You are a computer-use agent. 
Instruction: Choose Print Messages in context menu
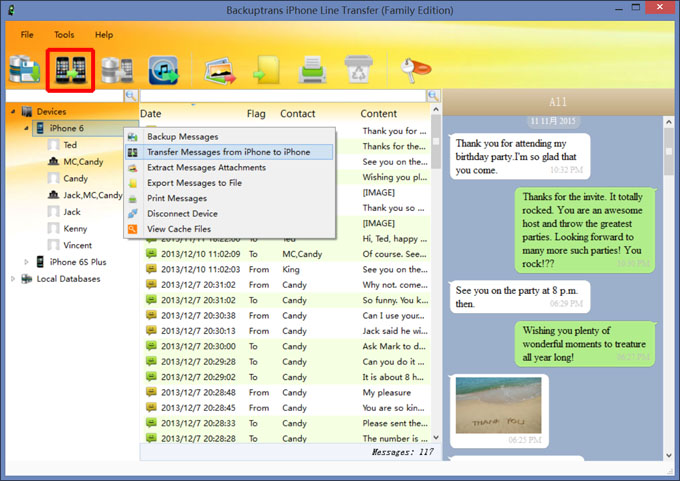229,198
